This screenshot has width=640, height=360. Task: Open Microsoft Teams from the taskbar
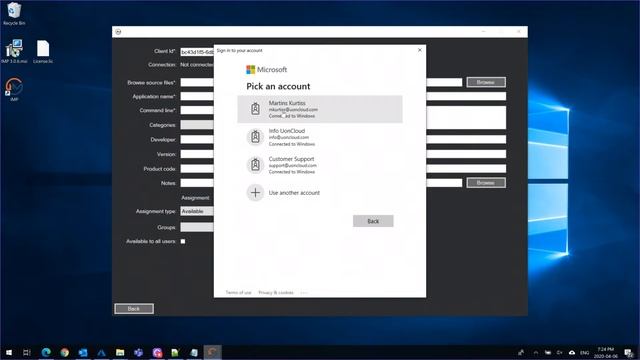point(138,352)
